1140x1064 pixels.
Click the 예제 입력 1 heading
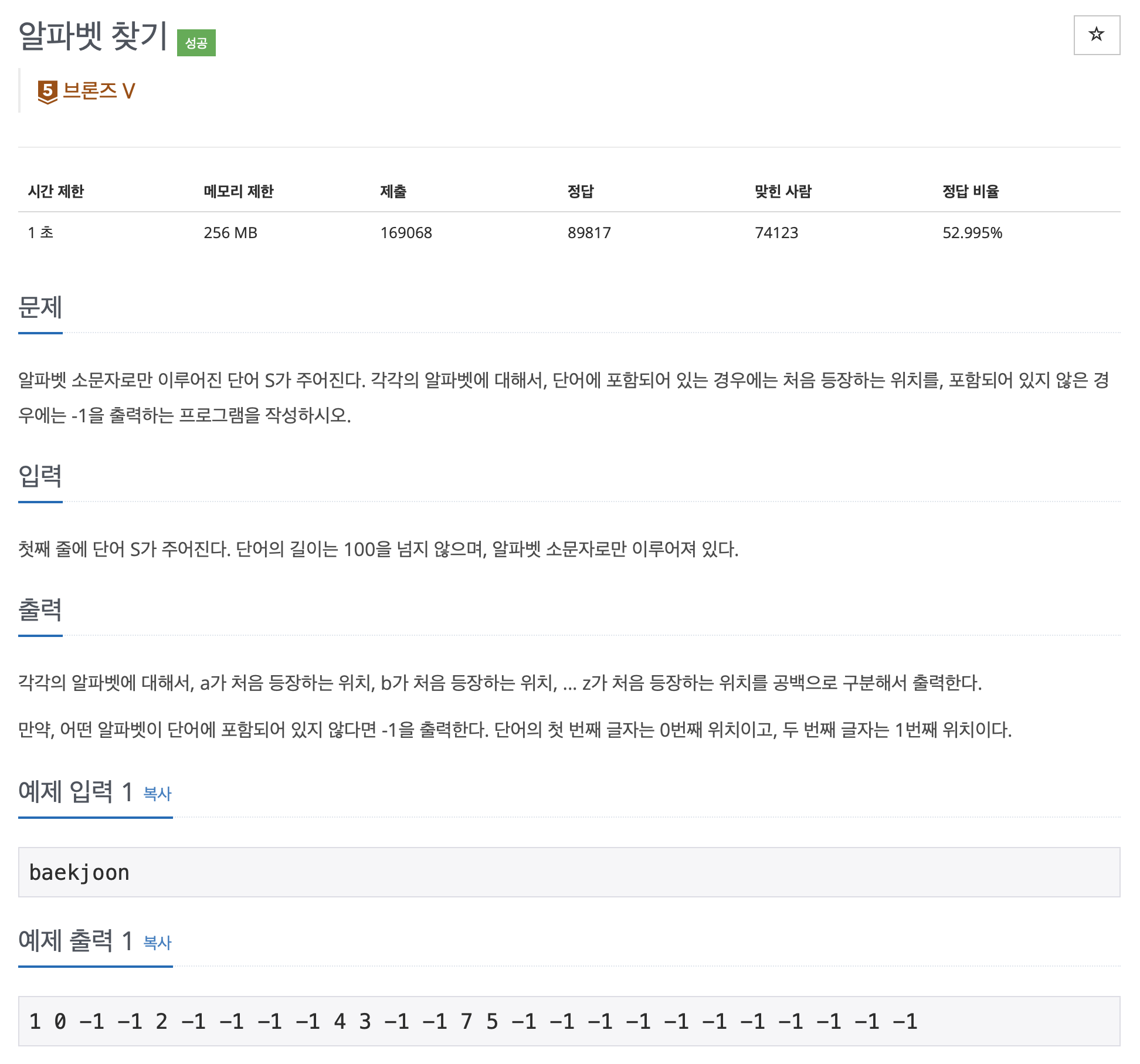(75, 792)
